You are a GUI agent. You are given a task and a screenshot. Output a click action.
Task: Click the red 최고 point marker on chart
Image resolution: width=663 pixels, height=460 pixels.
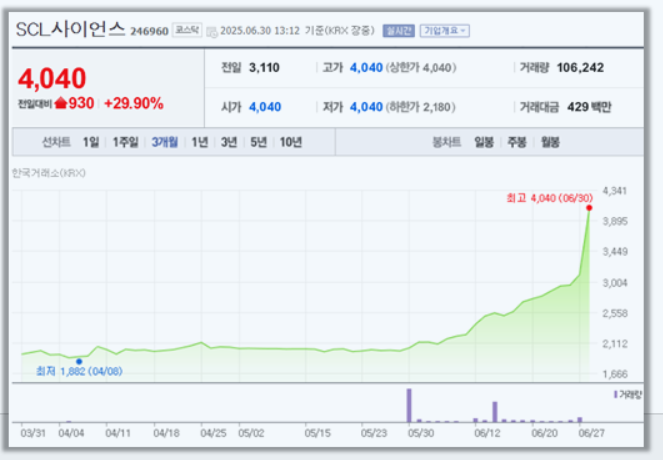point(589,208)
